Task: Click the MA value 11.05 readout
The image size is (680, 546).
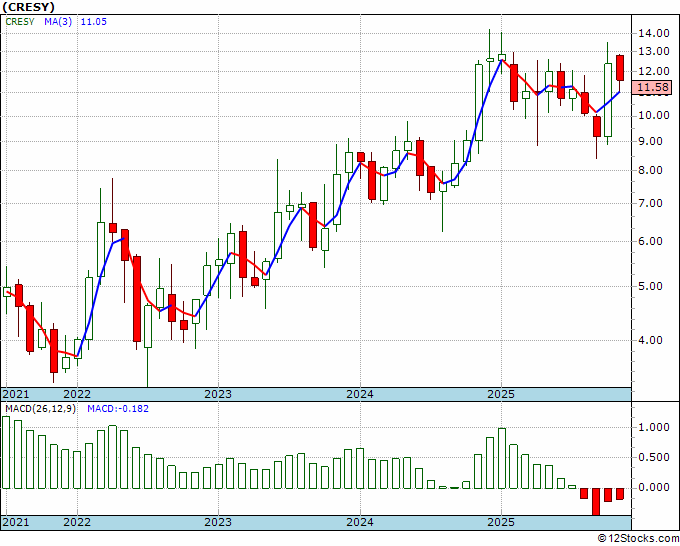Action: 94,22
